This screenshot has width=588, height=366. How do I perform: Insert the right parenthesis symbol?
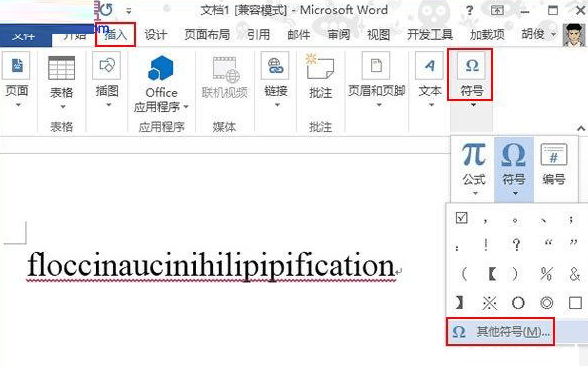(514, 274)
